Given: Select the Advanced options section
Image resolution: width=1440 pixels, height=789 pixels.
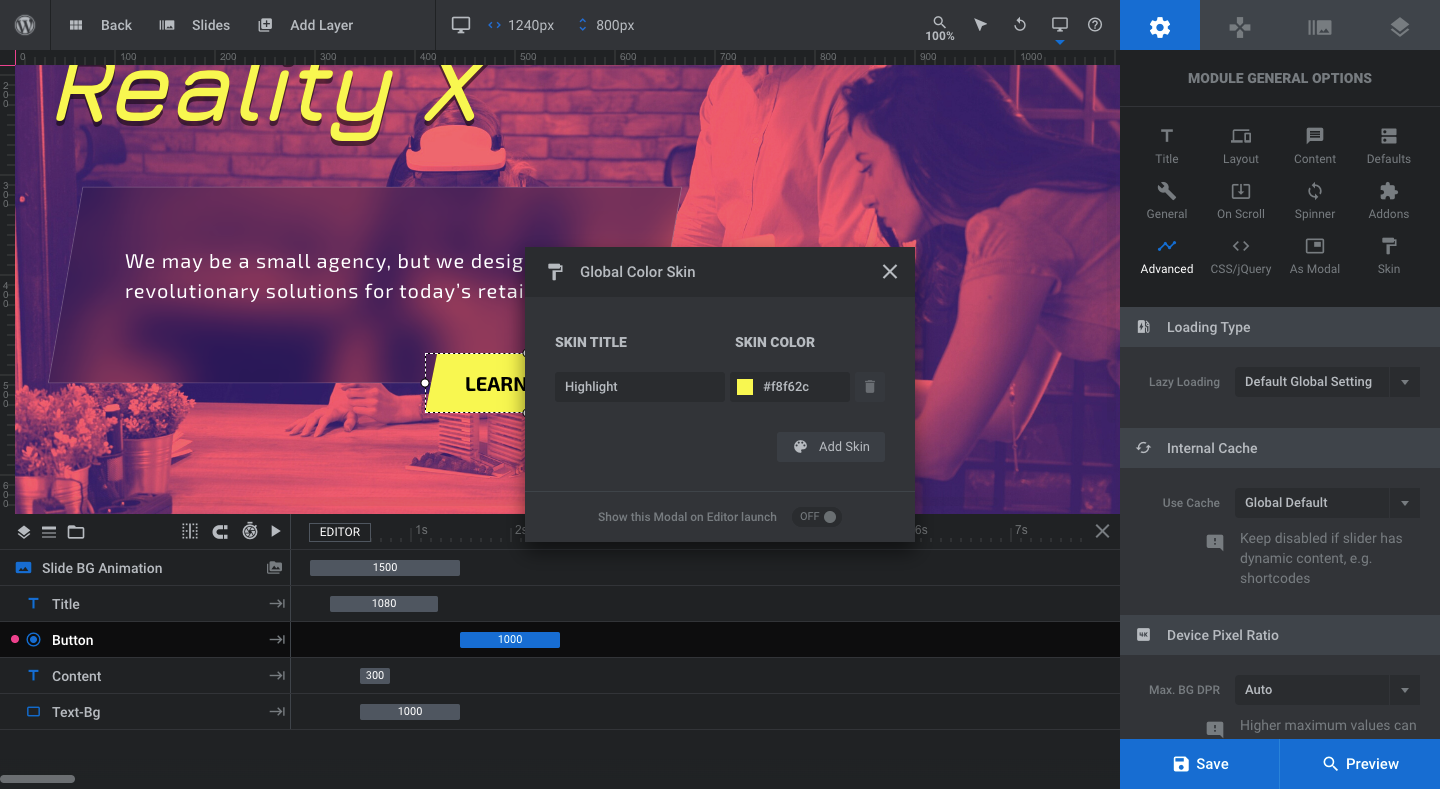Looking at the screenshot, I should pyautogui.click(x=1167, y=256).
